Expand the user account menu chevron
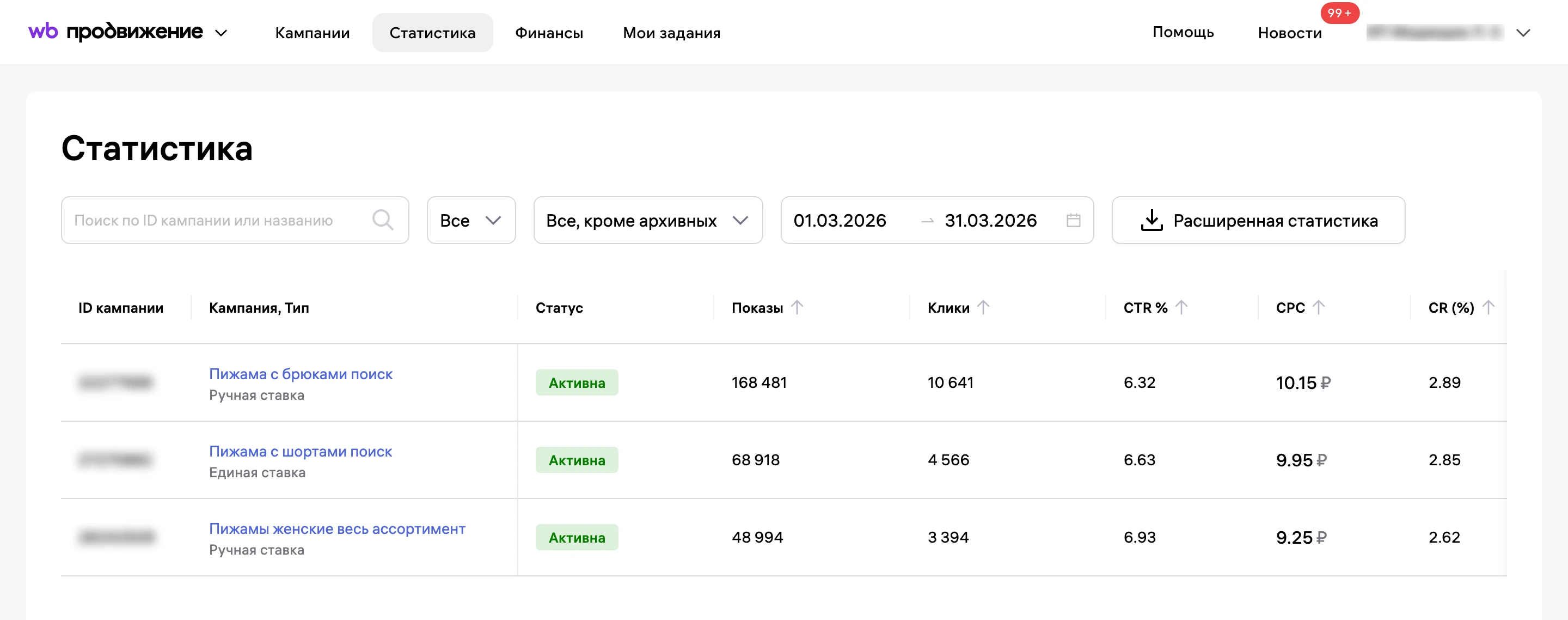The height and width of the screenshot is (620, 1568). 1523,33
